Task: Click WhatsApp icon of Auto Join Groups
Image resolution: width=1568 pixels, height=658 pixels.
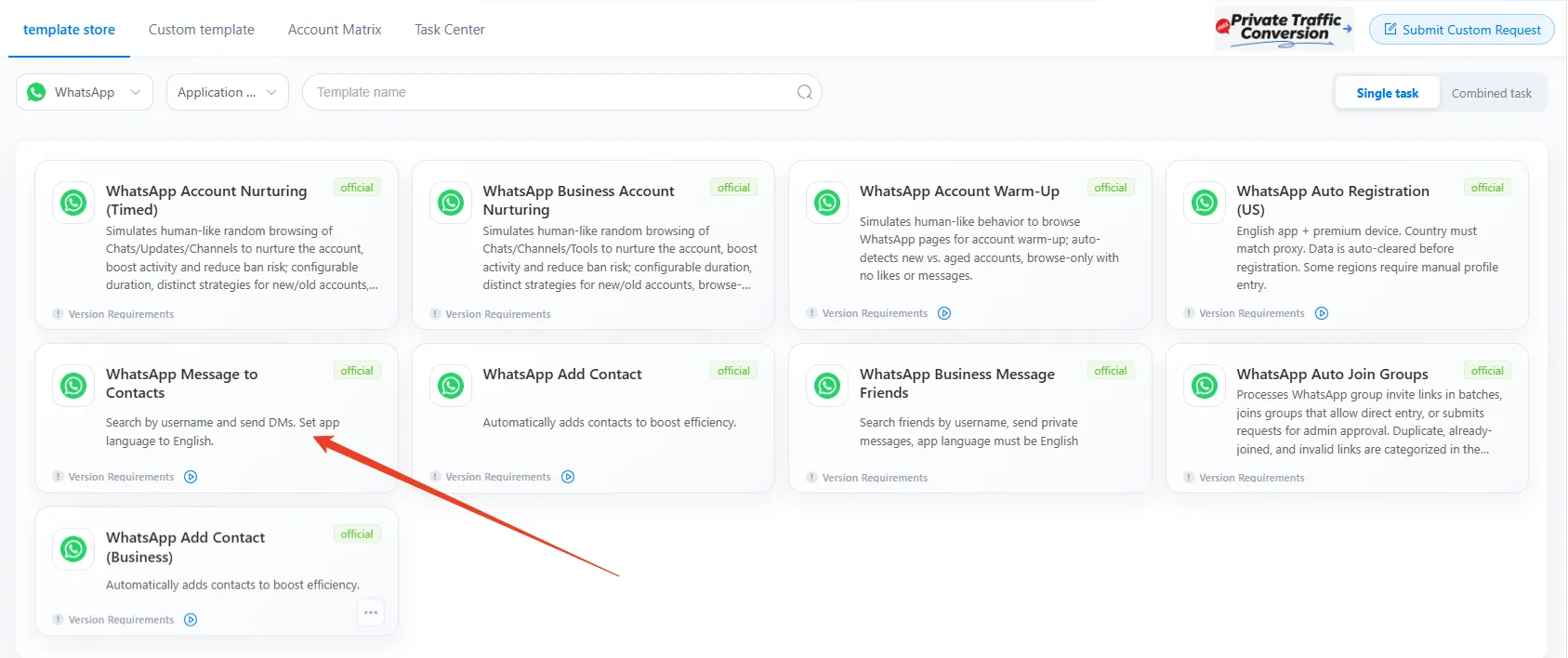Action: point(1205,385)
